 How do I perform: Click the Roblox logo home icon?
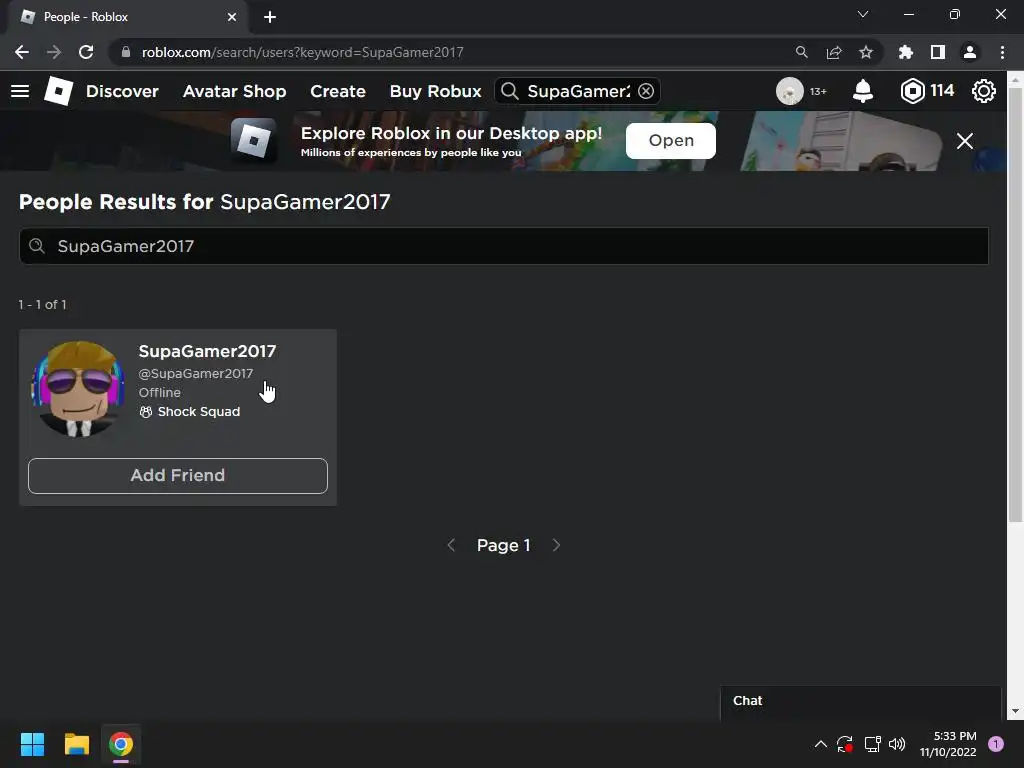(58, 91)
